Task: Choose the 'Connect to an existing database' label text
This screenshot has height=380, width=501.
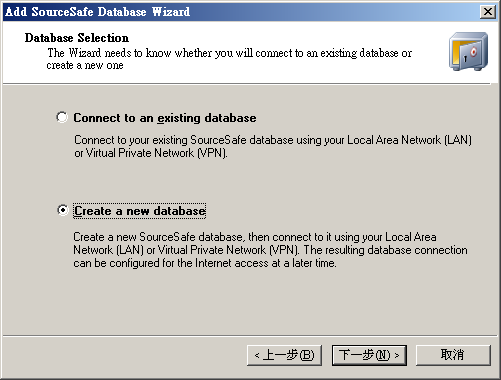Action: [165, 118]
